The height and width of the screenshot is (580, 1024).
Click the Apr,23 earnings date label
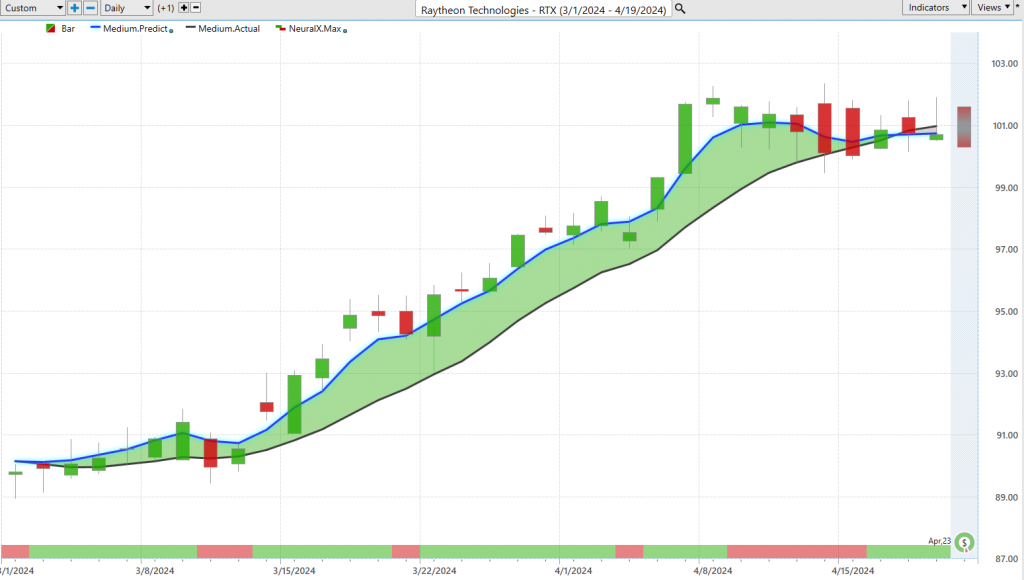coord(939,541)
